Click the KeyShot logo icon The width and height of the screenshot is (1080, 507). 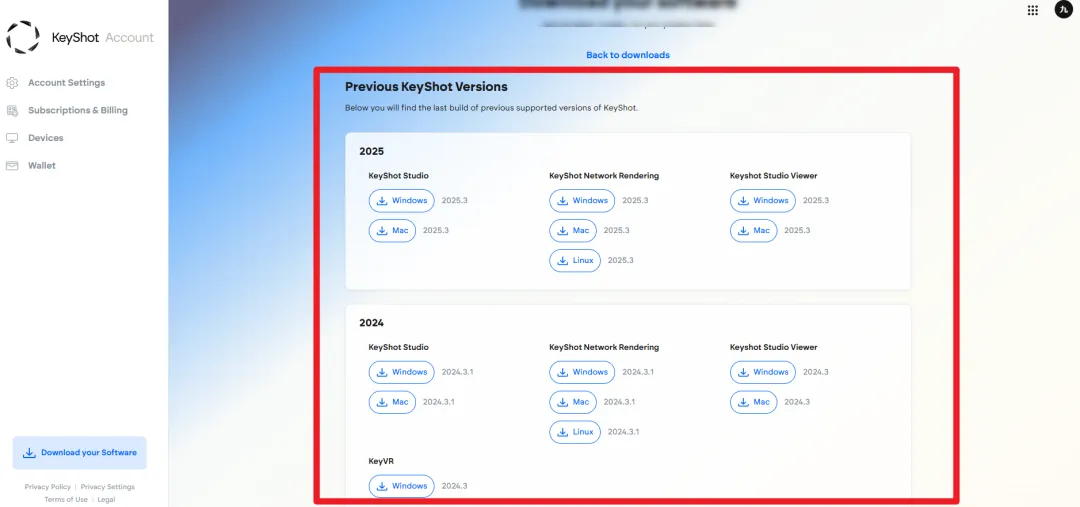[x=23, y=37]
